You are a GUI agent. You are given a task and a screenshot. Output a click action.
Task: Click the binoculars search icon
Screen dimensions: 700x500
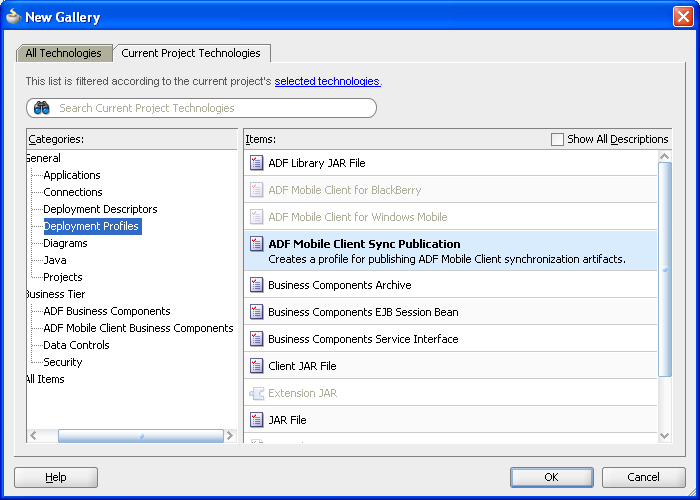coord(42,108)
